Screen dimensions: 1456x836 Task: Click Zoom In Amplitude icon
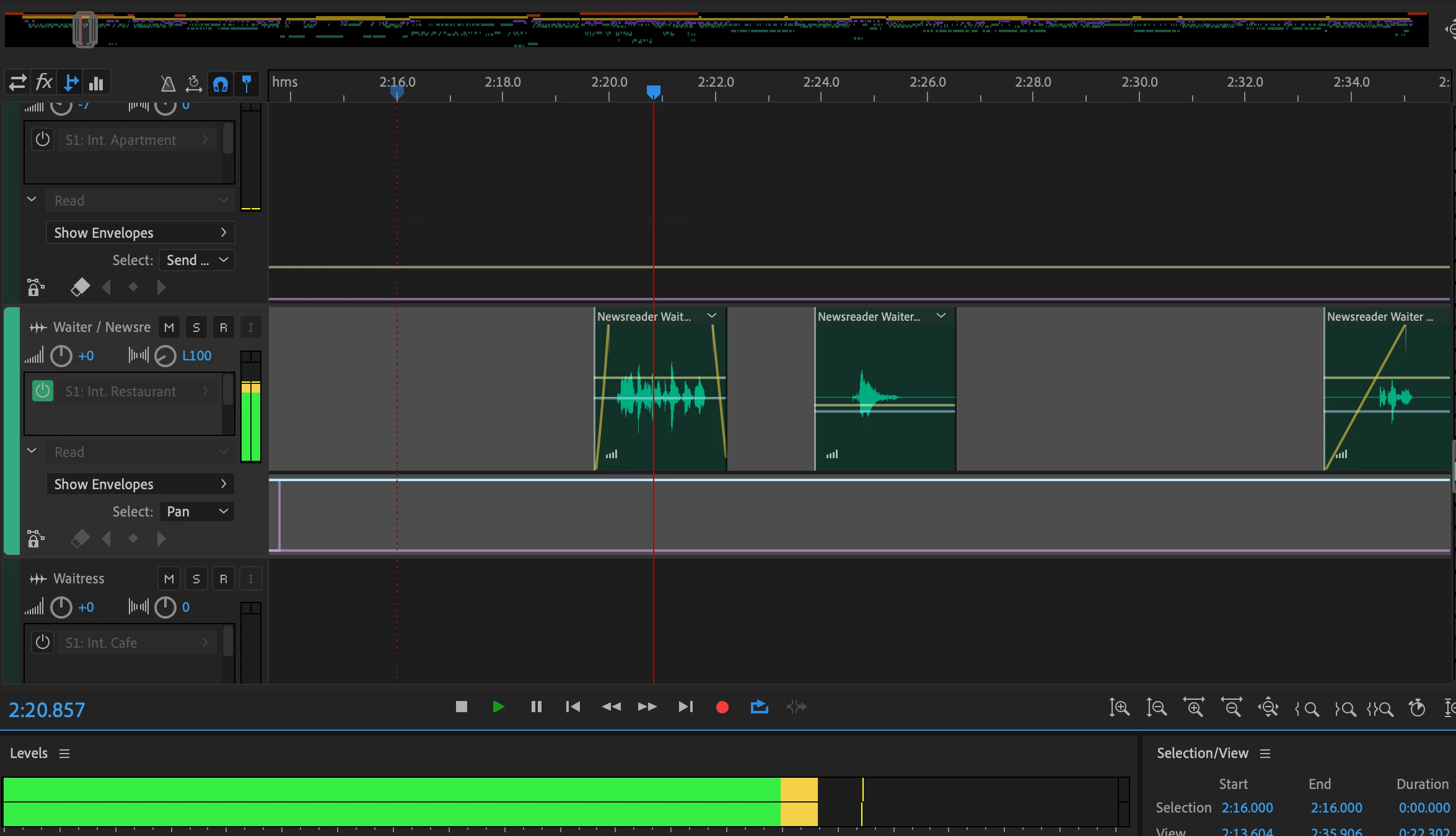1119,707
